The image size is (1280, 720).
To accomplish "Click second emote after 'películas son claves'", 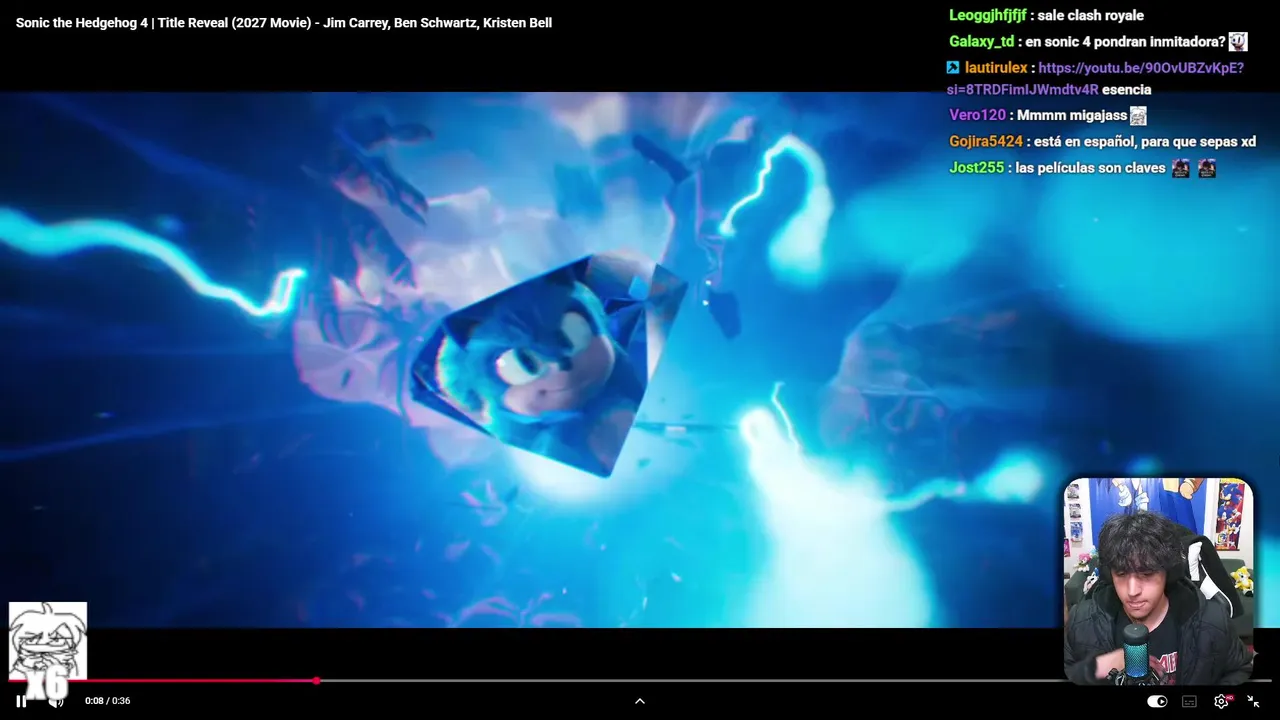I will coord(1207,168).
